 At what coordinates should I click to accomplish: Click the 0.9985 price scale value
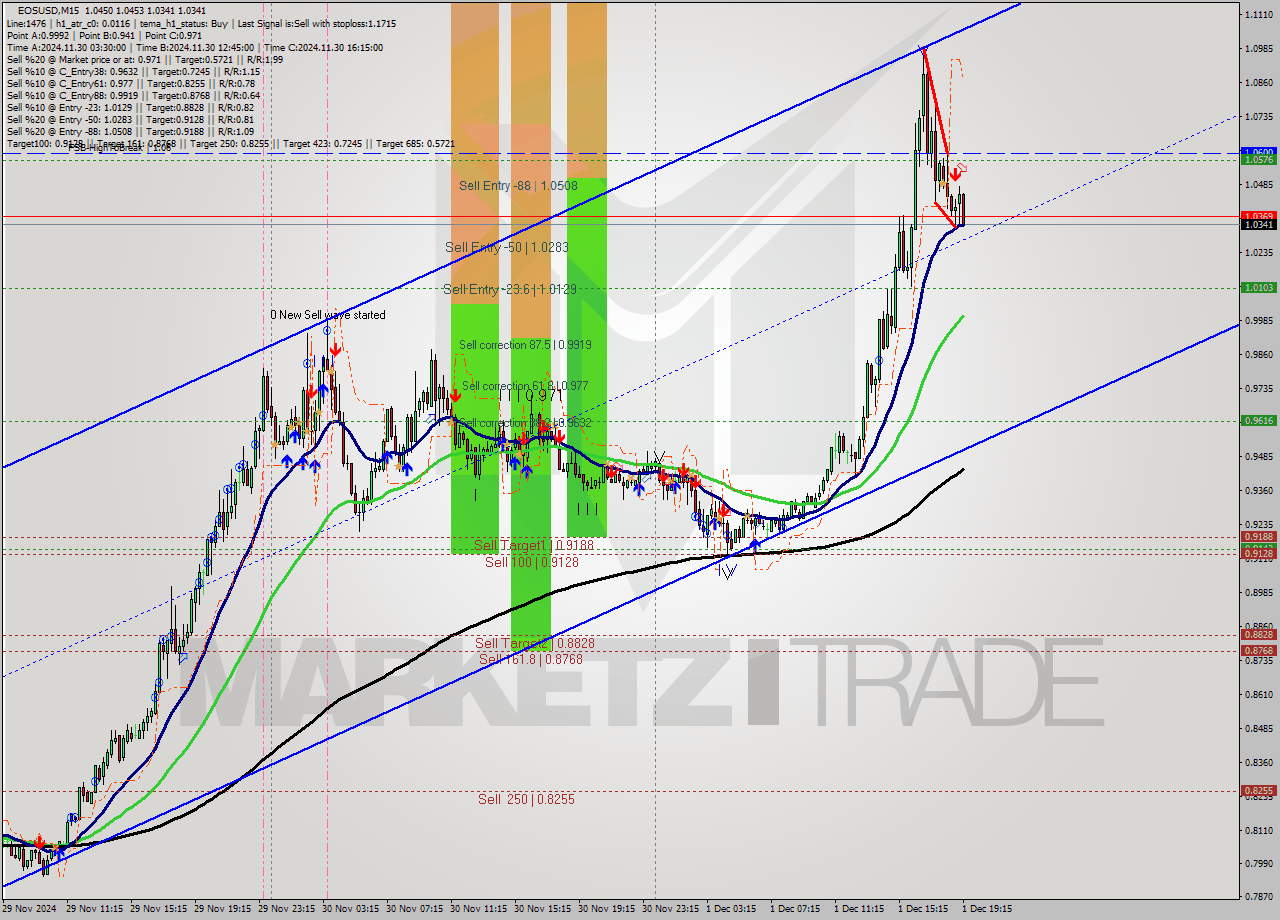(x=1258, y=321)
